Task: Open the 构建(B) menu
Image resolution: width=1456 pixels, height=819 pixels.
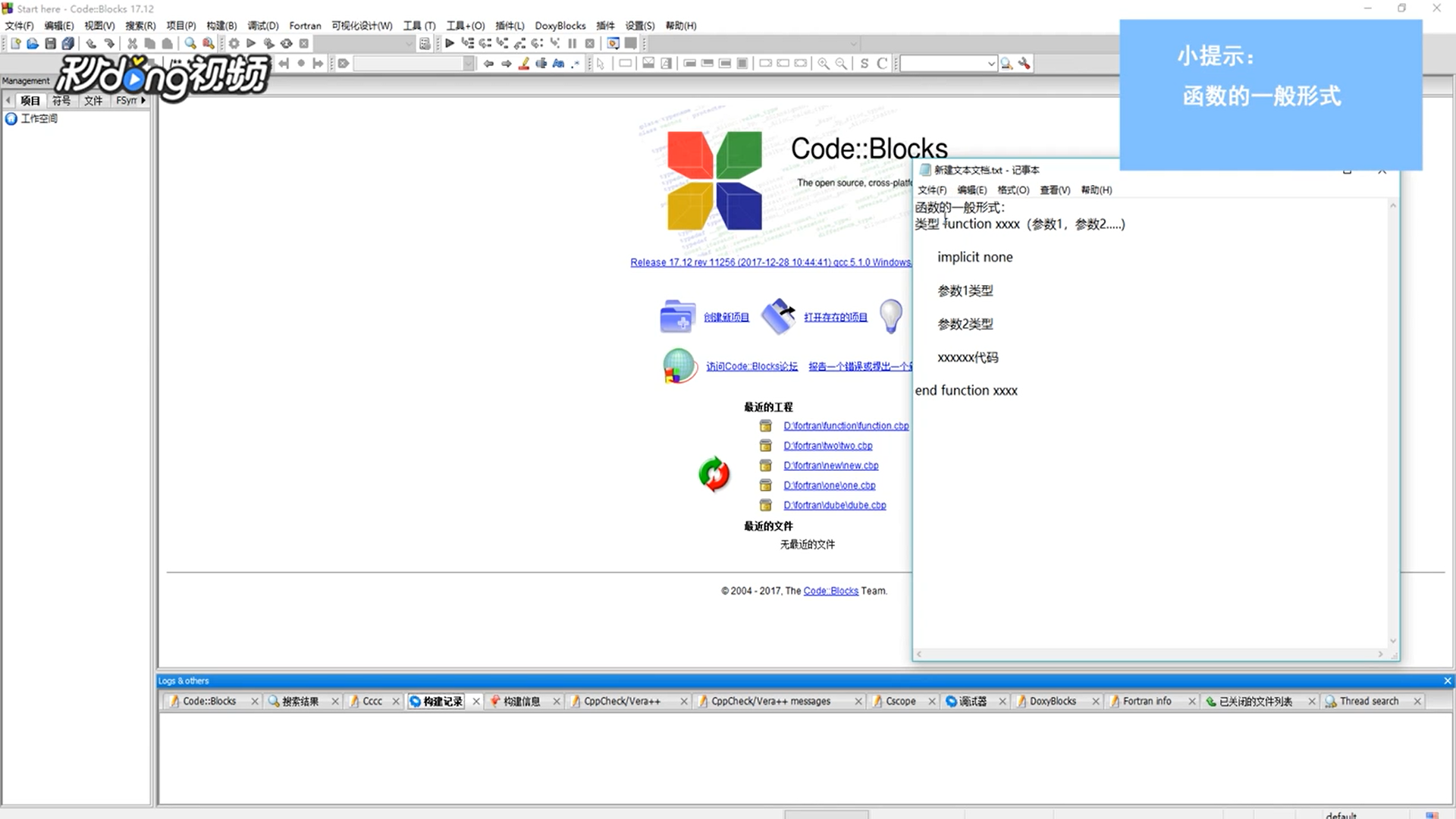Action: 221,26
